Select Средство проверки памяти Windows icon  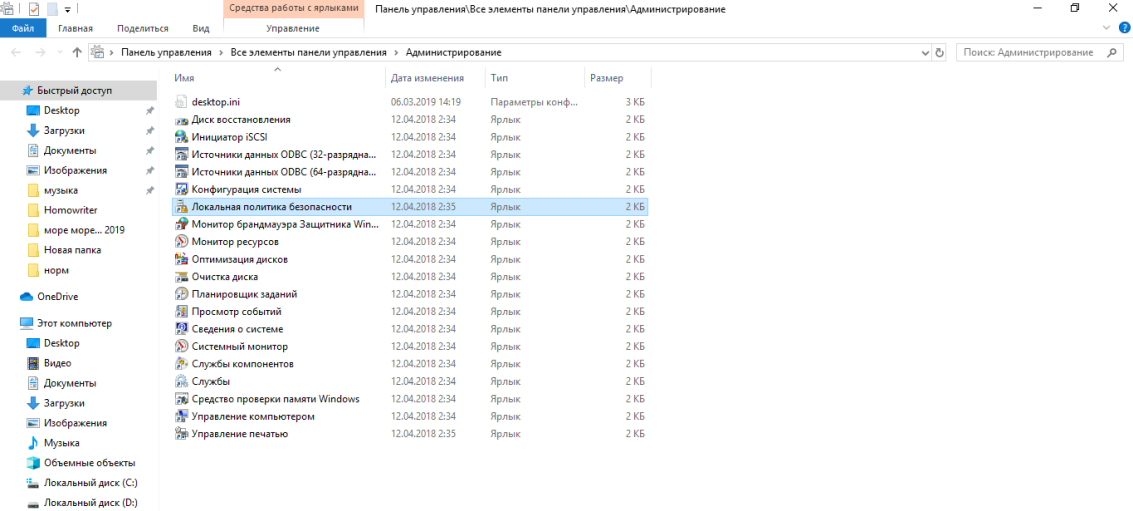click(181, 399)
